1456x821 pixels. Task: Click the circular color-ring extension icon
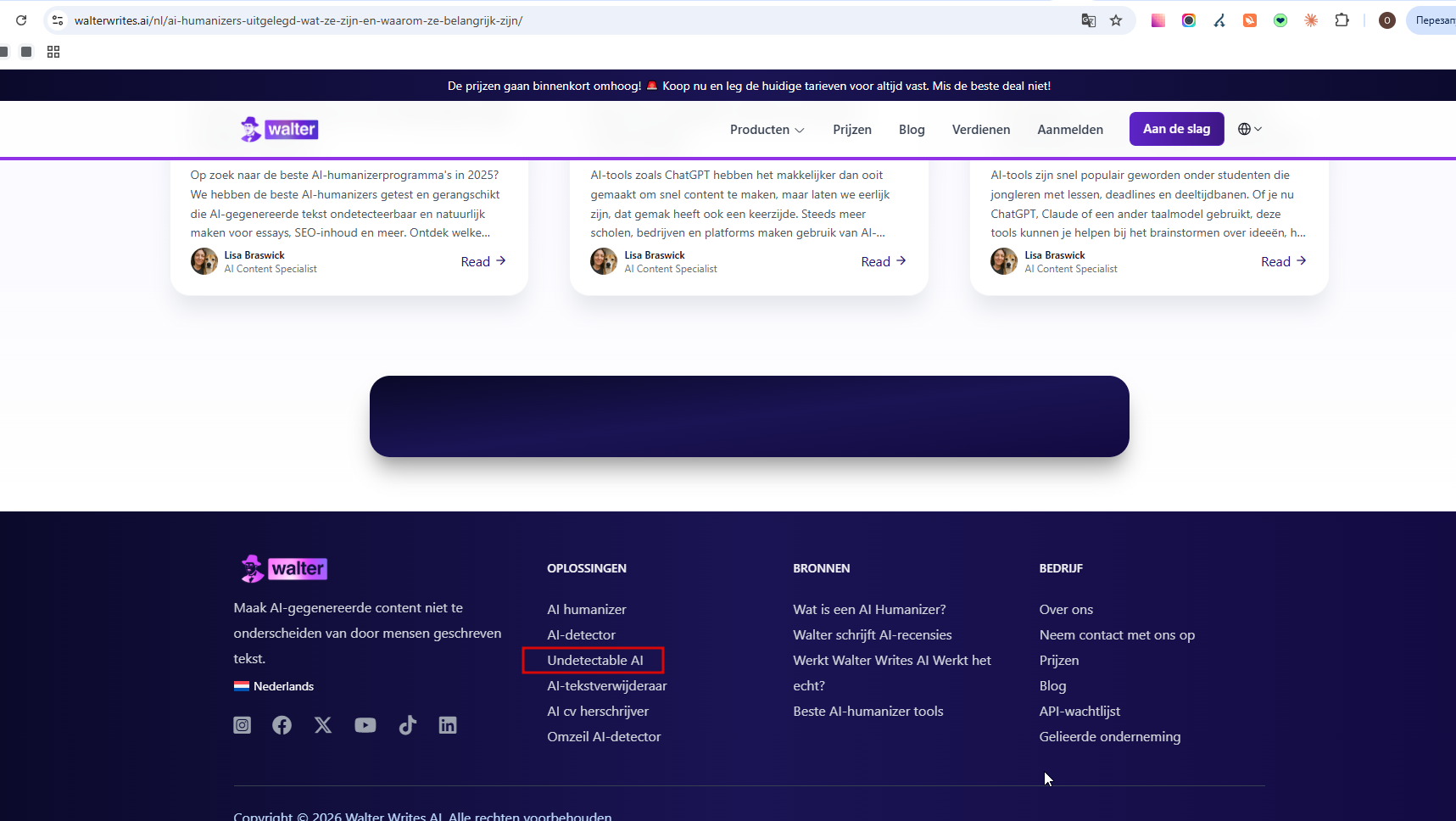[1189, 20]
